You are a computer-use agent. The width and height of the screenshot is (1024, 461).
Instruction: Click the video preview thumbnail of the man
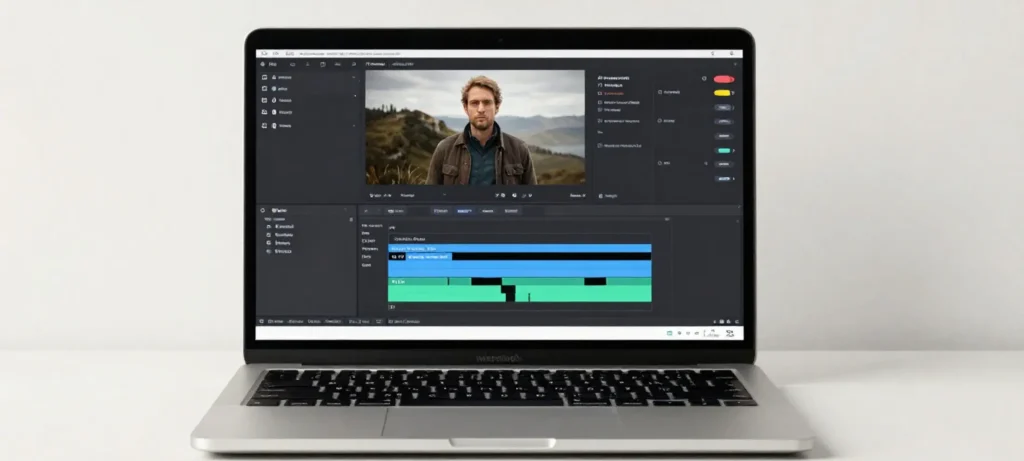tap(475, 127)
